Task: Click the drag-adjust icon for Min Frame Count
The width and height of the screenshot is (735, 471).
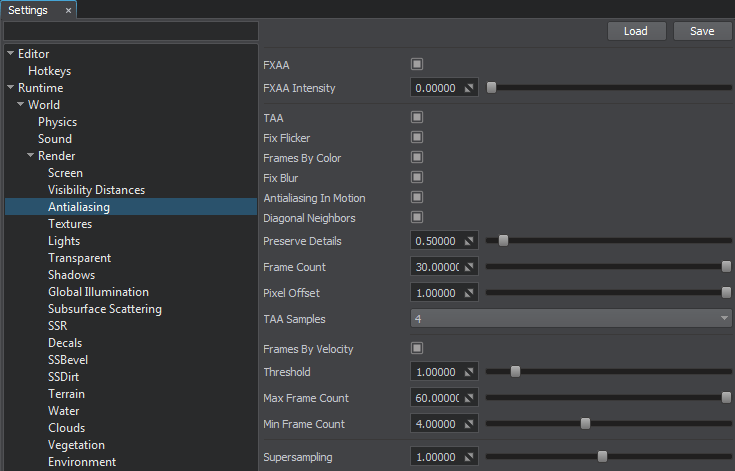Action: click(470, 424)
